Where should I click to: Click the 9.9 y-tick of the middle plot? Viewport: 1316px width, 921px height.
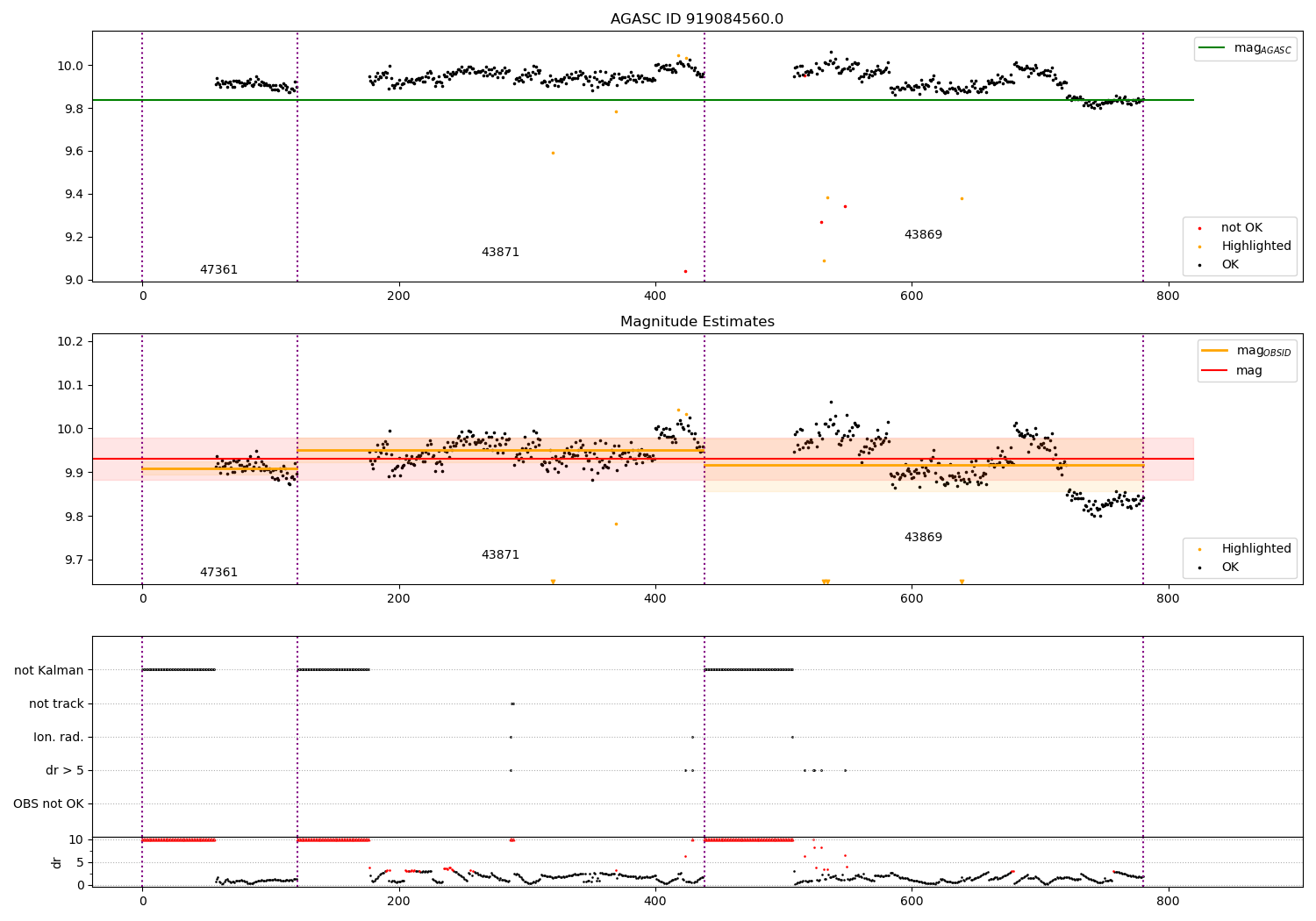point(74,474)
